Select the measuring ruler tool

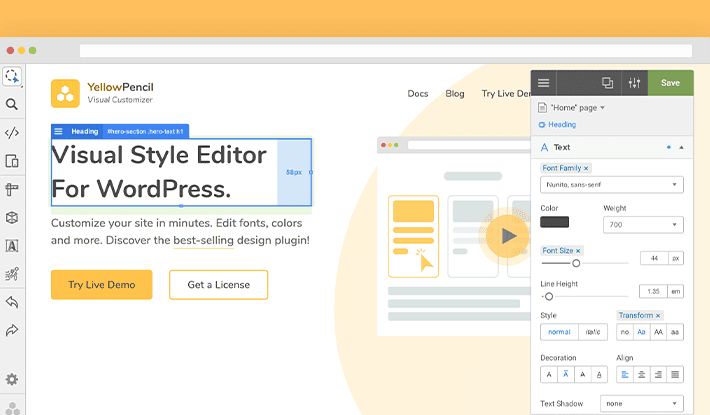12,189
